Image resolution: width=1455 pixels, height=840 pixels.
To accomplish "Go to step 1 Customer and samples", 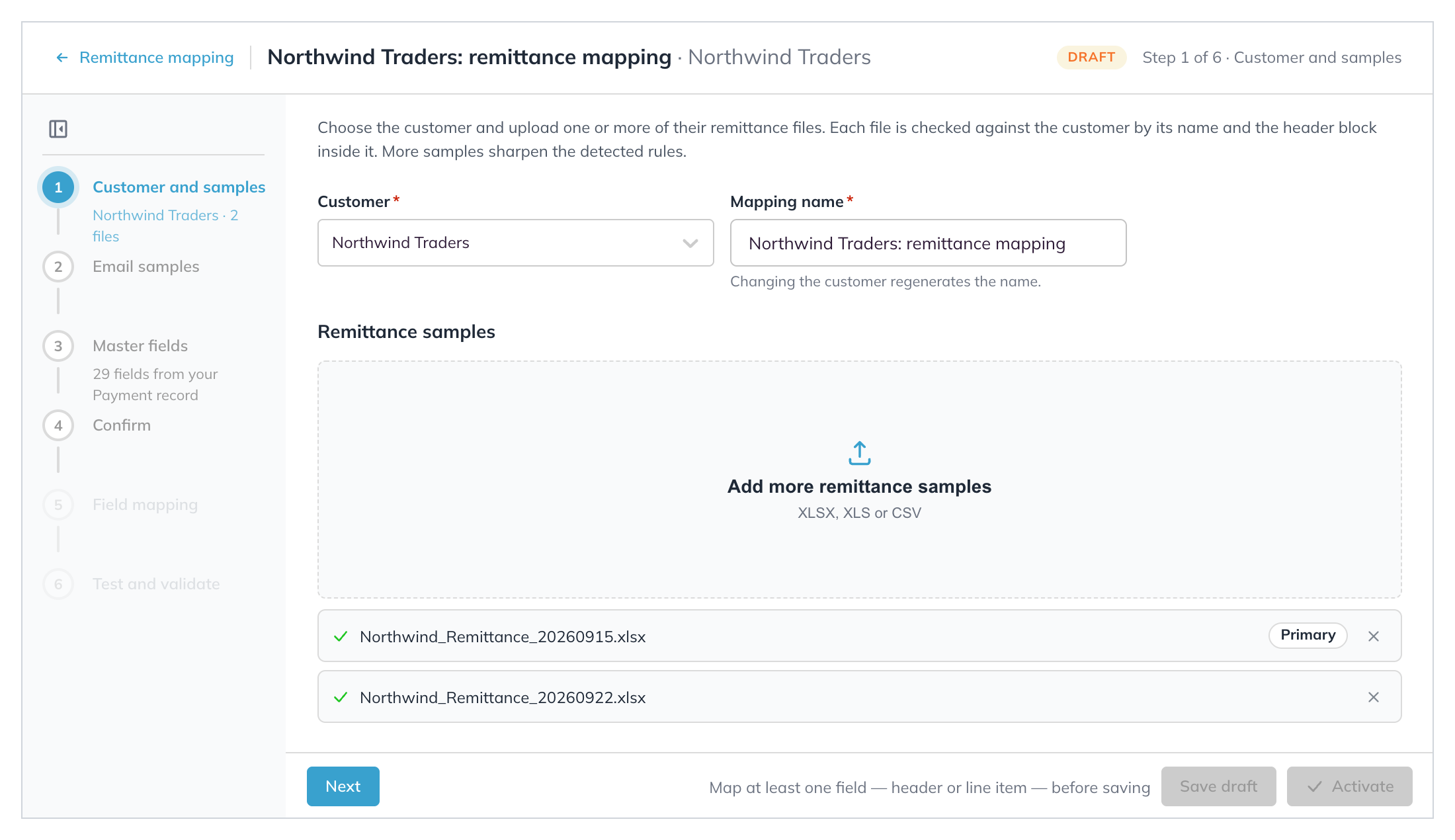I will [179, 187].
